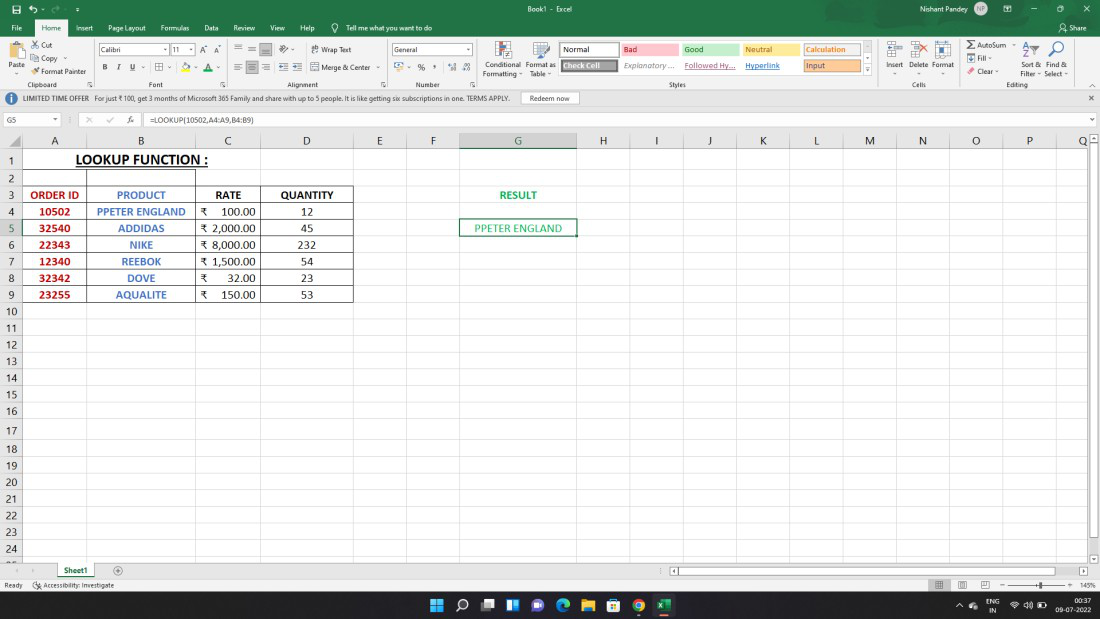Increase font size with the larger A icon
This screenshot has height=619, width=1100.
[x=203, y=50]
